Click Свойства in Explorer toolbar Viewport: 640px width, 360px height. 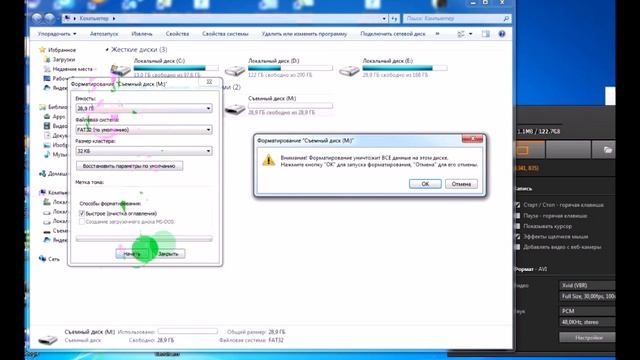178,34
